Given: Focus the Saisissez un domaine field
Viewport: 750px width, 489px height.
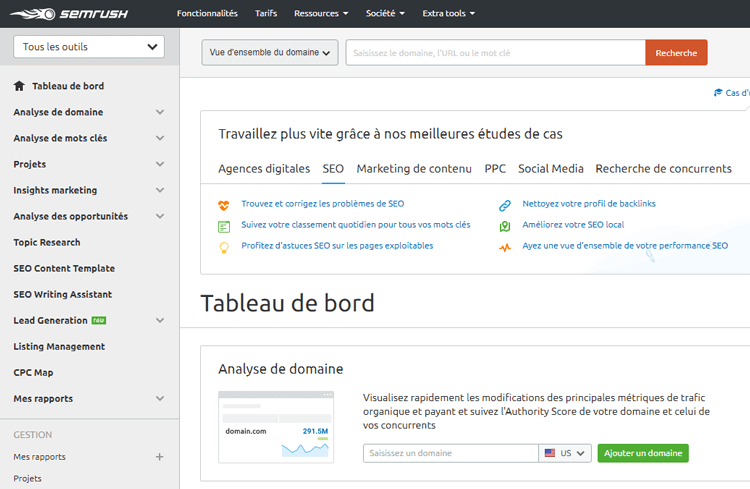Looking at the screenshot, I should click(451, 453).
